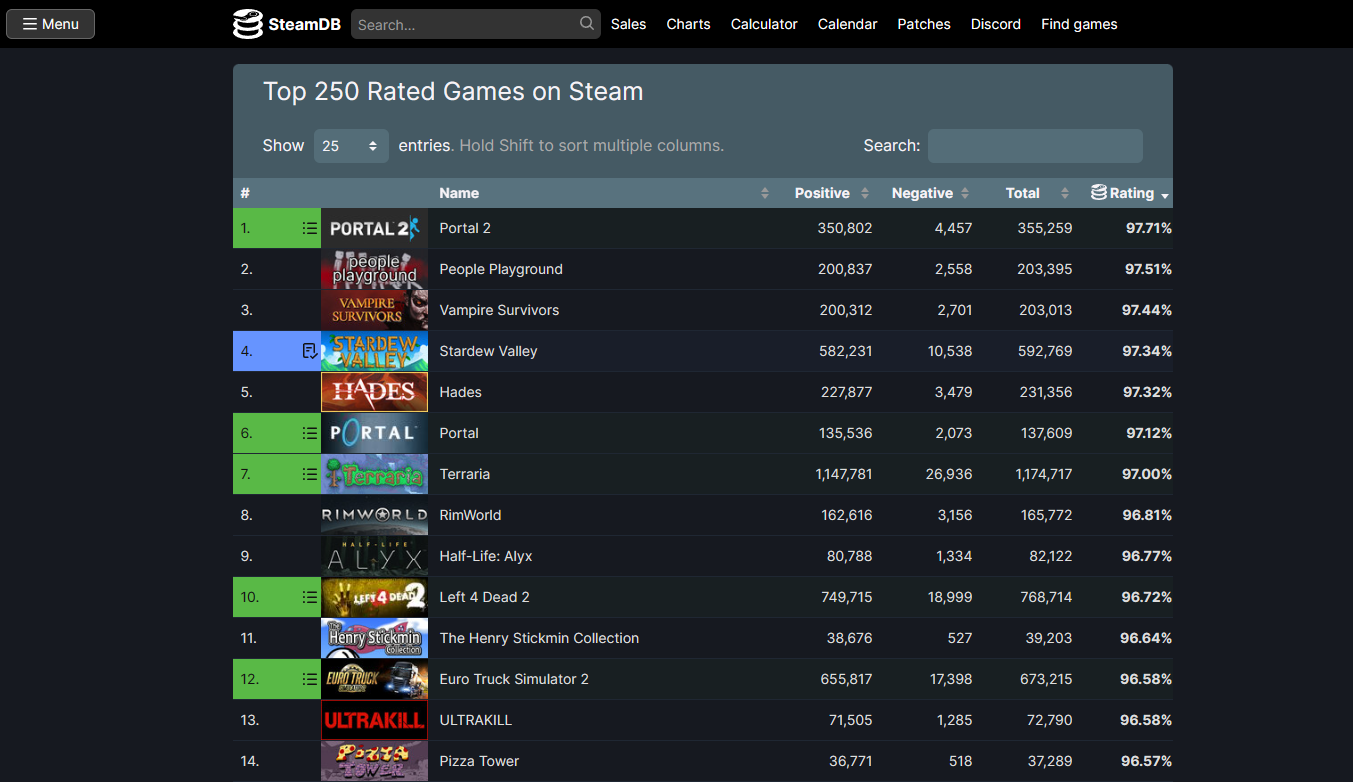Open the People Playground thumbnail

click(374, 269)
